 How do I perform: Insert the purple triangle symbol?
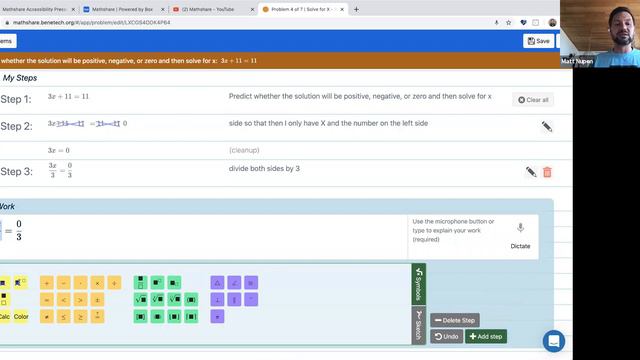point(217,282)
